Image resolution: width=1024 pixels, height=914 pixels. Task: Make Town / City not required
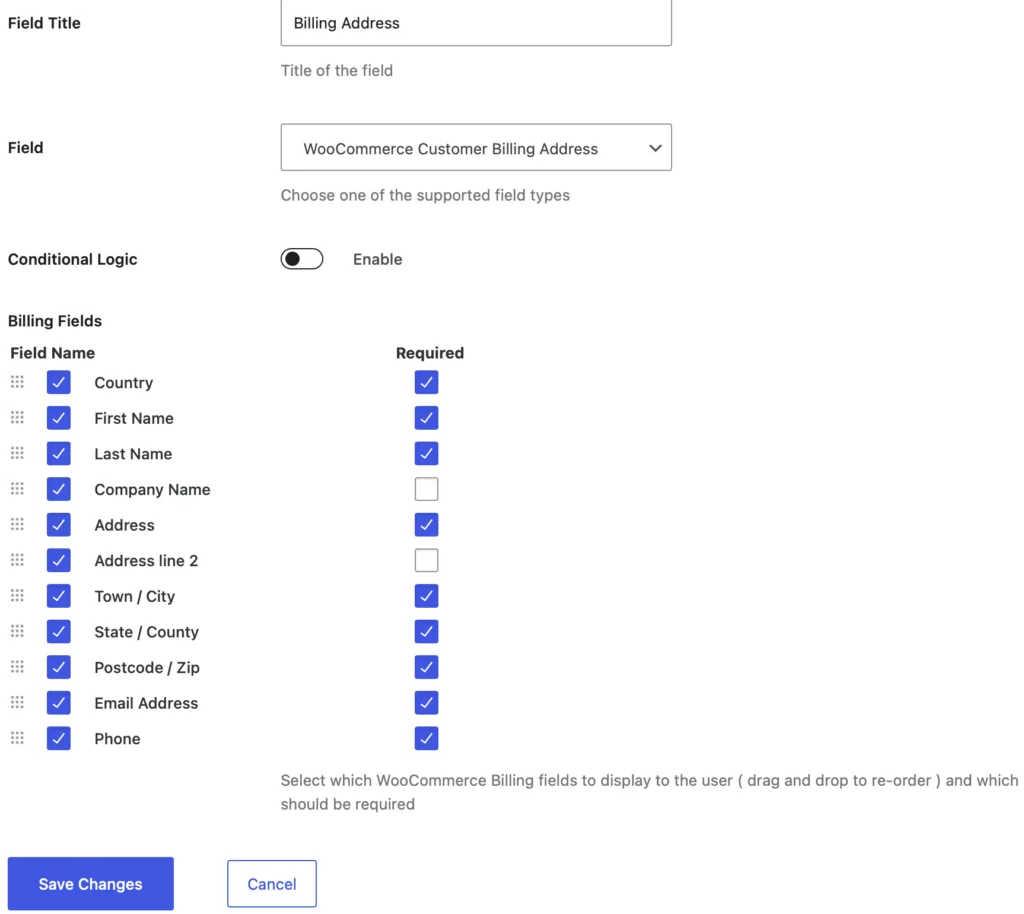pos(426,596)
